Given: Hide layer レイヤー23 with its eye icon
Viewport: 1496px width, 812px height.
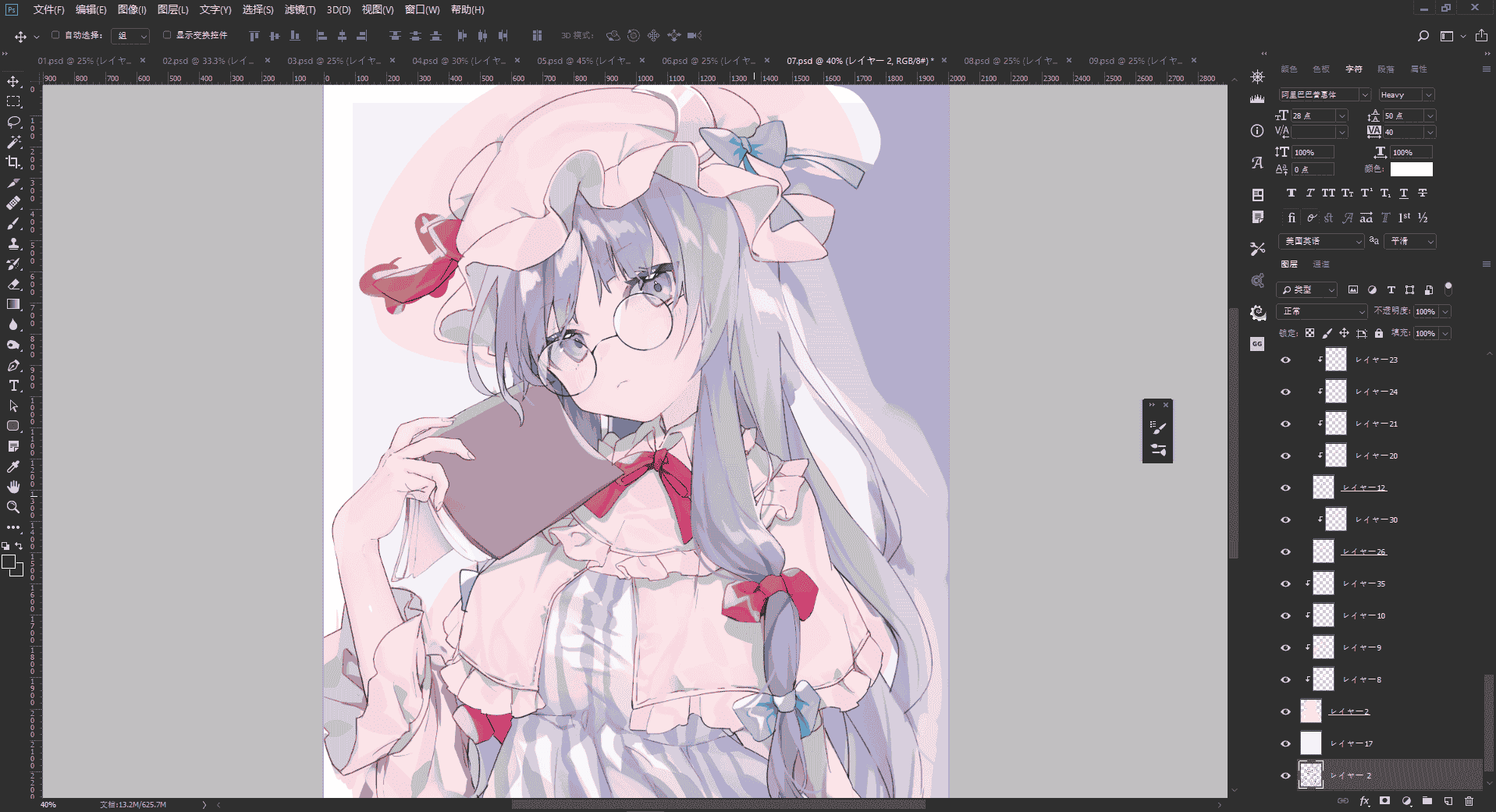Looking at the screenshot, I should click(x=1285, y=360).
